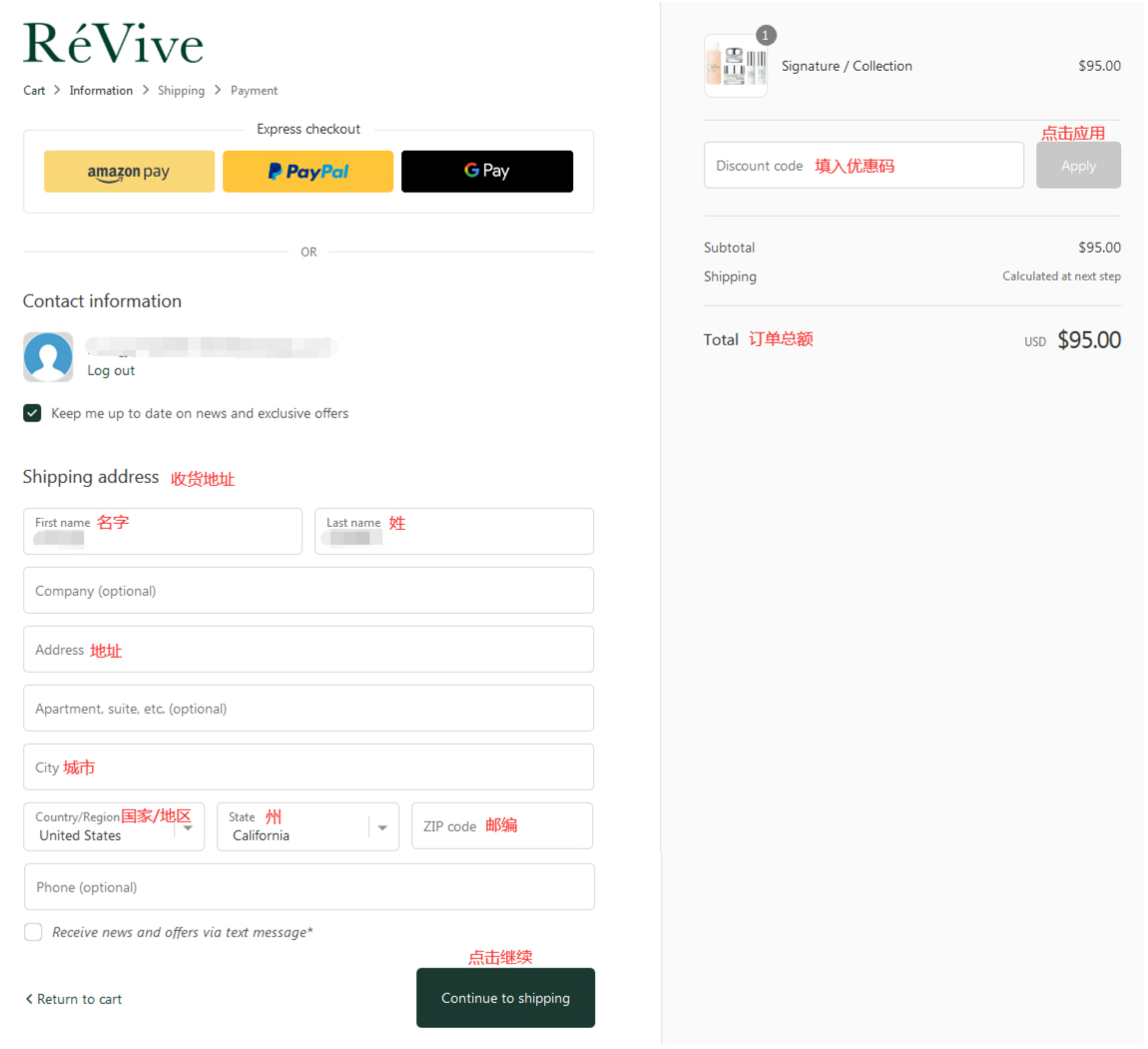1148x1049 pixels.
Task: Click Apartment, suite, etc. field
Action: pyautogui.click(x=308, y=709)
